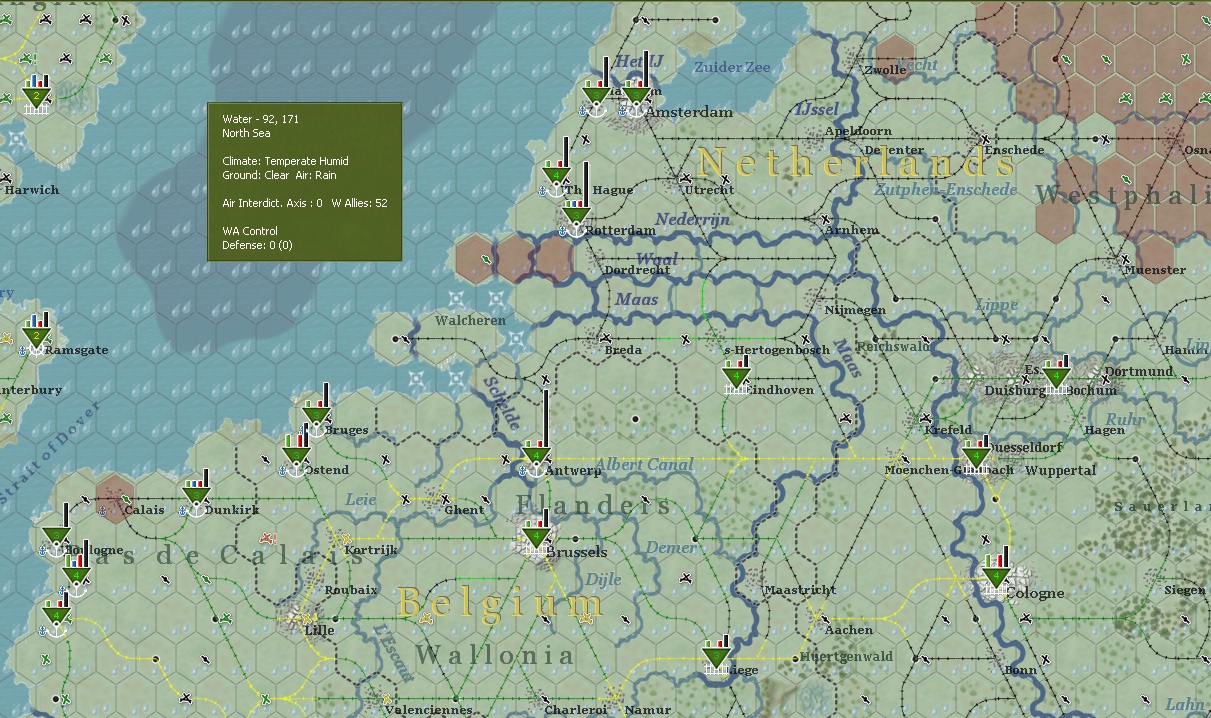Select the airfield marker at Arnhem
The height and width of the screenshot is (718, 1211).
pos(826,219)
